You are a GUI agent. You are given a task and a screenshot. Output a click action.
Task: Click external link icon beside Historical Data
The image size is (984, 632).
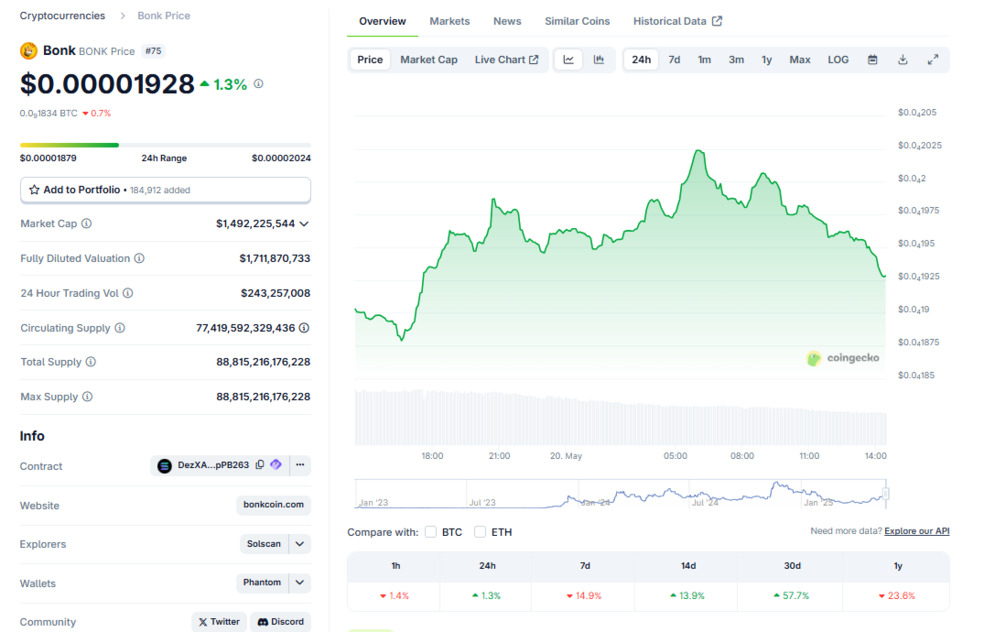click(x=717, y=21)
